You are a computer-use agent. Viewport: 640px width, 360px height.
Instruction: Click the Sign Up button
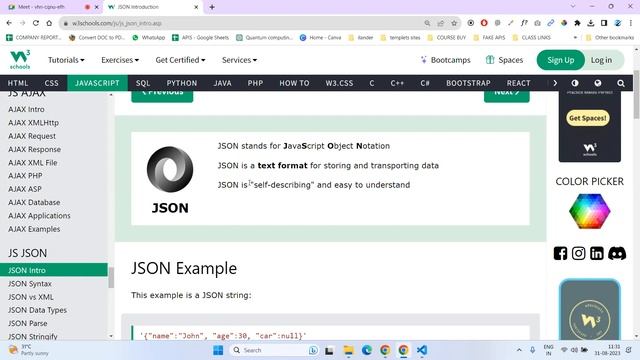(x=560, y=60)
